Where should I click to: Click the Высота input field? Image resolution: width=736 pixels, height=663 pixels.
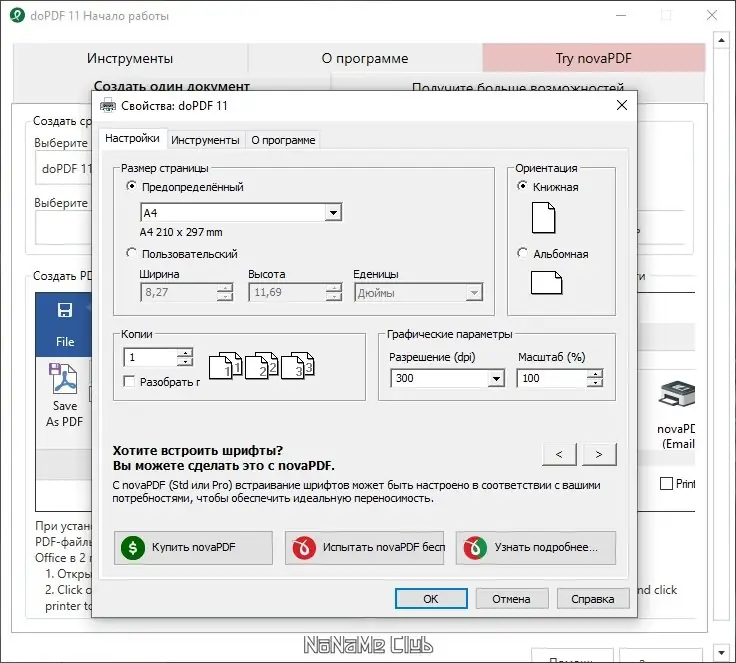coord(287,292)
